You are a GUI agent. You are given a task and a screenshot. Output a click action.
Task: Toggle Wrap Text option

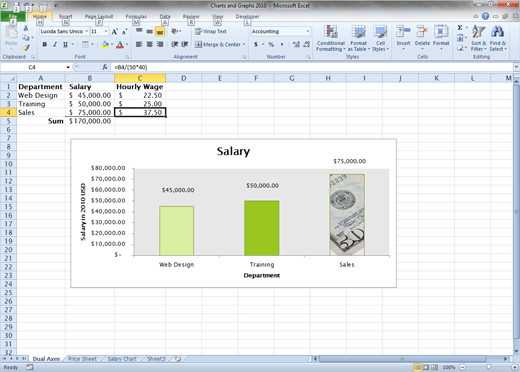point(211,31)
